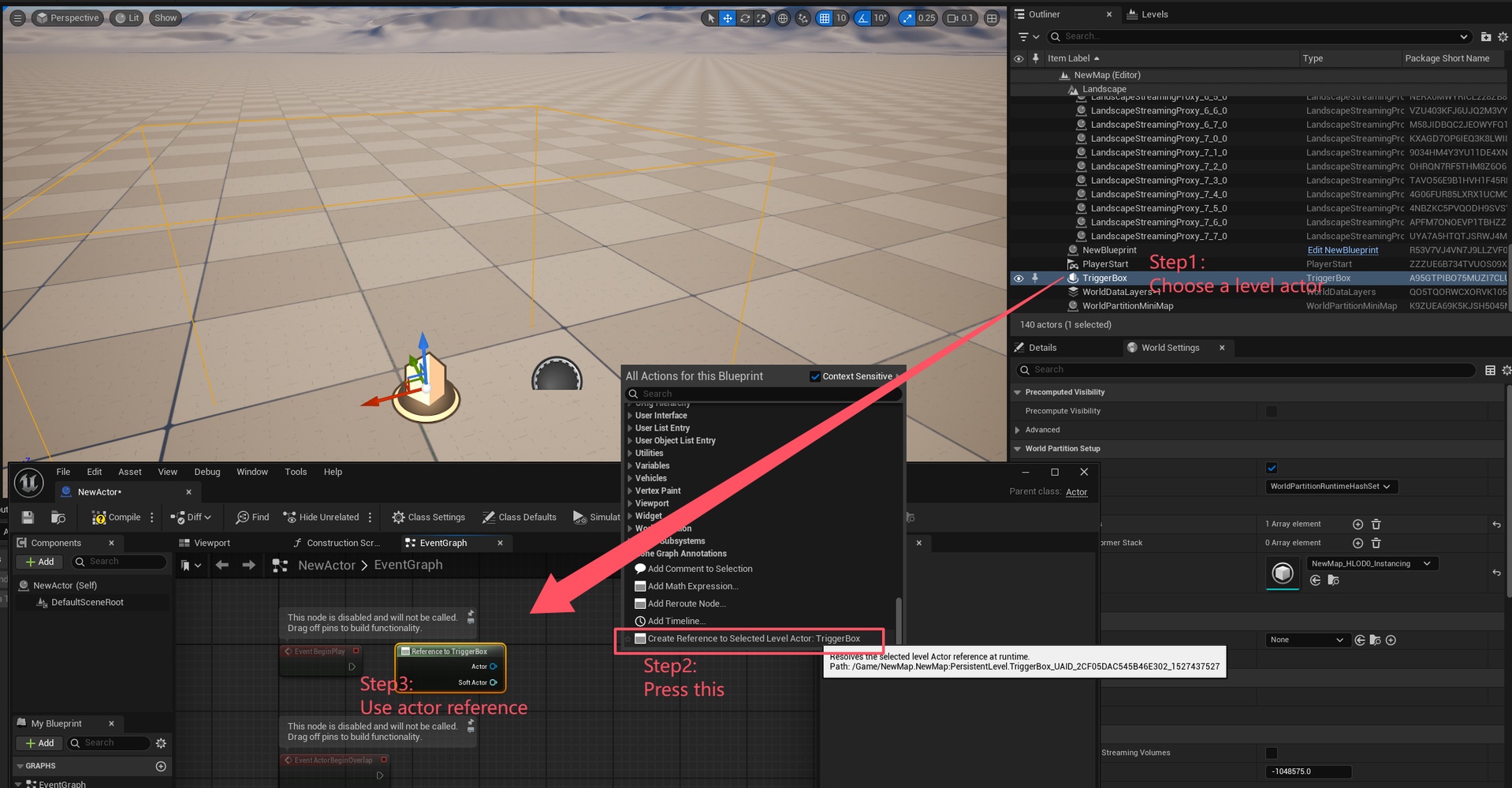Delete elements of 0 Array element row
1512x788 pixels.
point(1376,543)
